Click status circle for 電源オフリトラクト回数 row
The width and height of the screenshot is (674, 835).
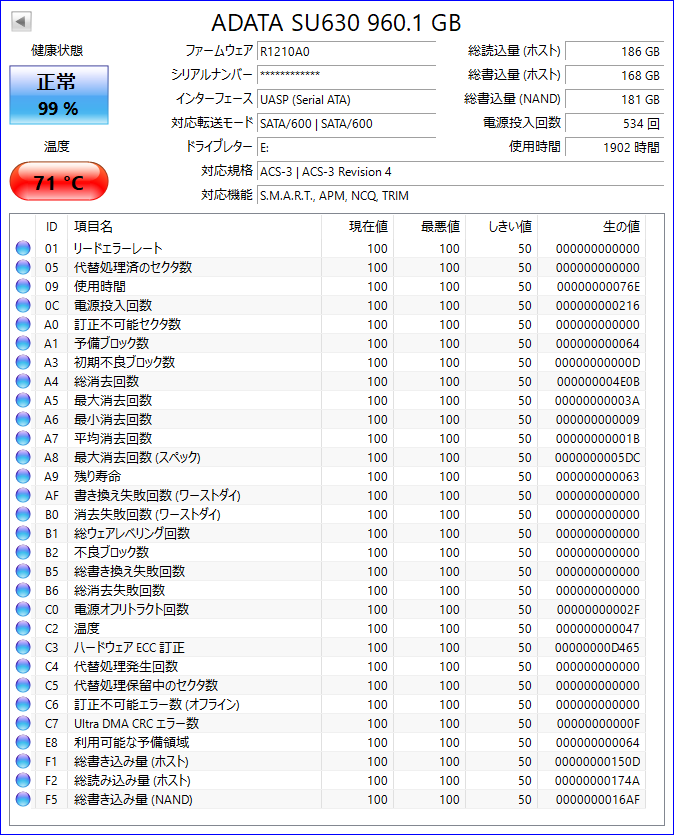coord(23,609)
